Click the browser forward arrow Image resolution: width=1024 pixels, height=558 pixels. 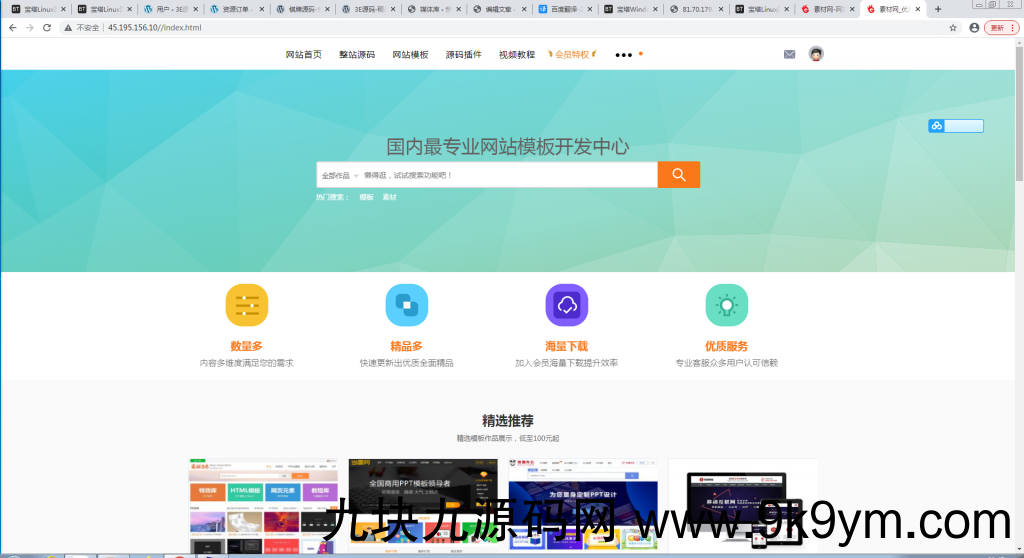click(29, 27)
